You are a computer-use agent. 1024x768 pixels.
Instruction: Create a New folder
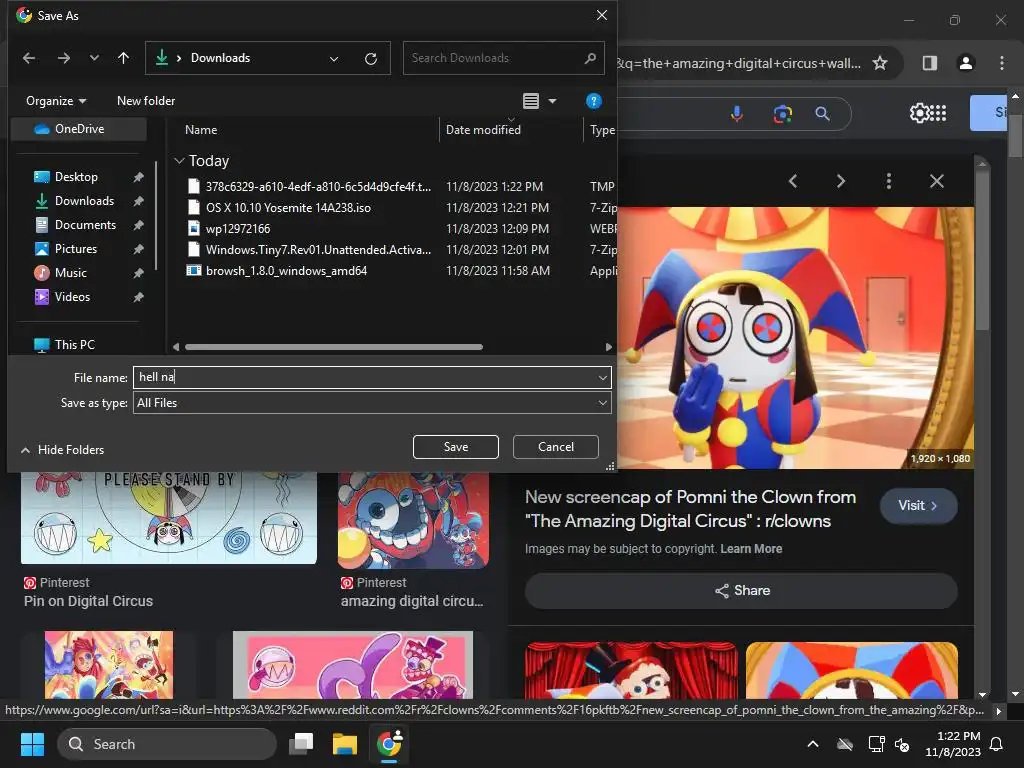(146, 101)
